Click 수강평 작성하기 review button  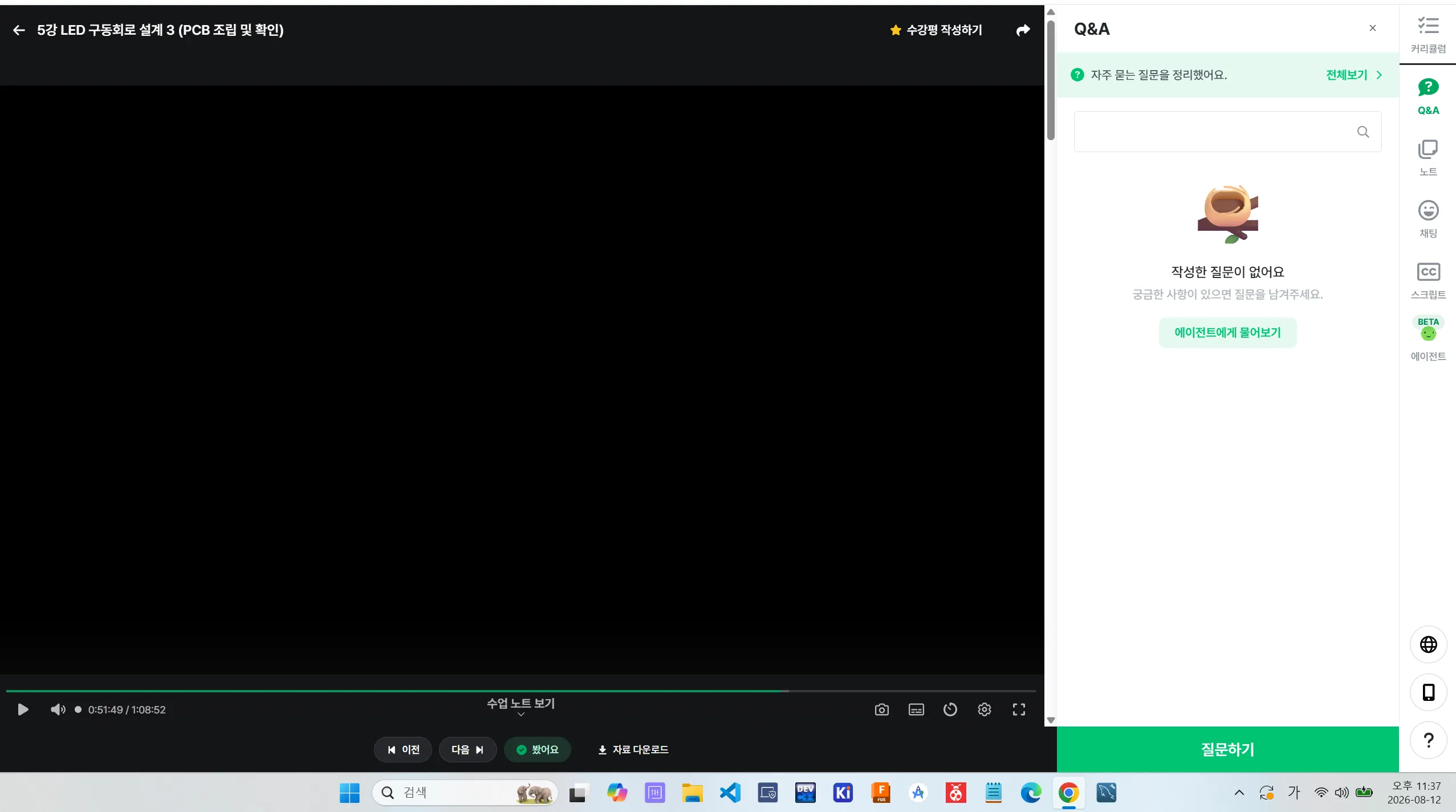[936, 30]
